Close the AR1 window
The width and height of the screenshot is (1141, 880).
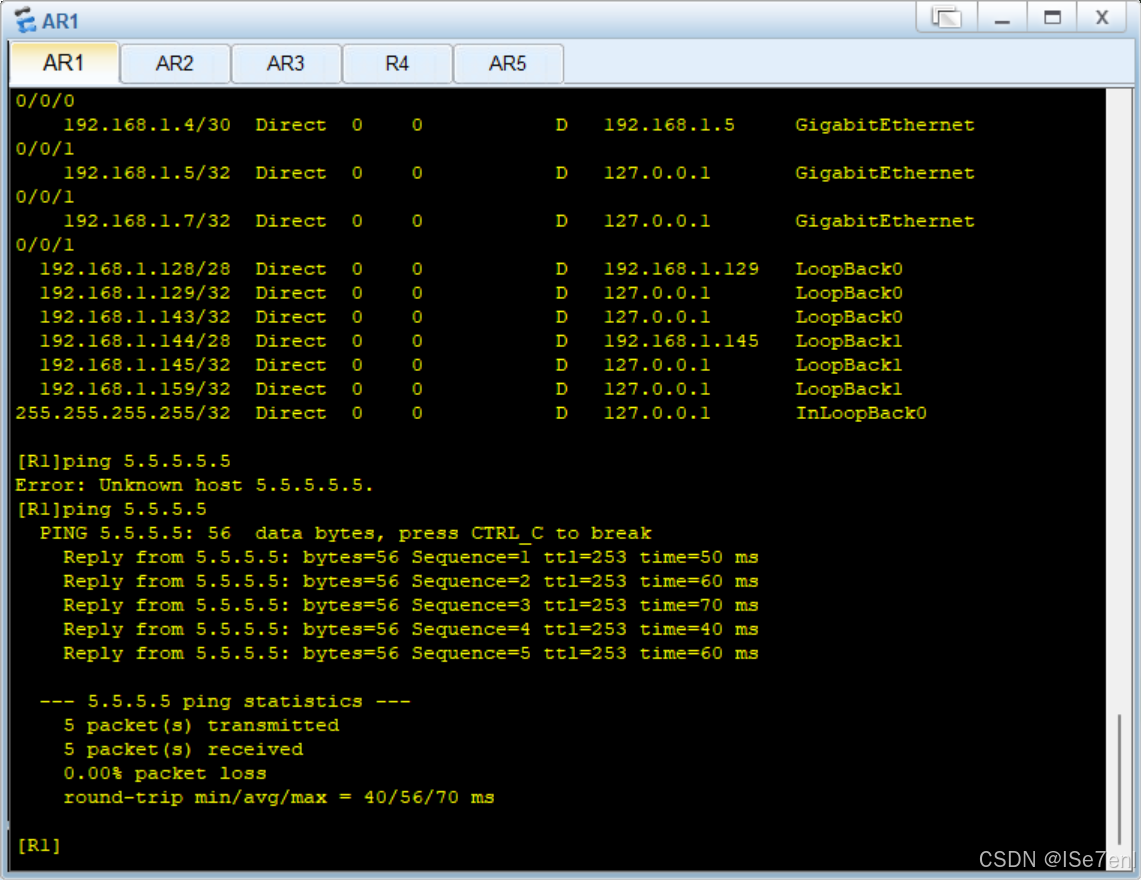(x=1102, y=17)
